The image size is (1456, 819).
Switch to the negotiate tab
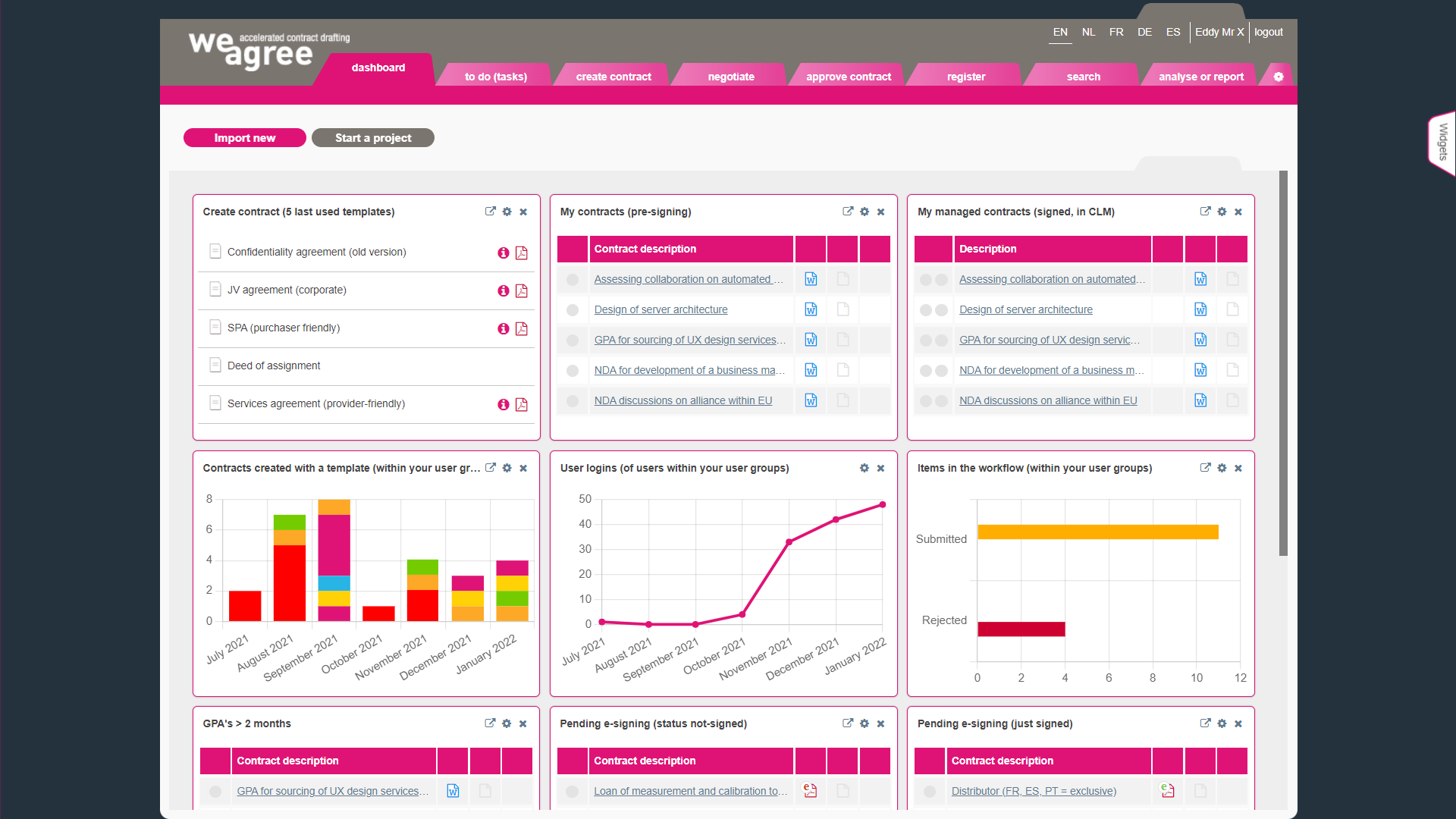pos(731,76)
